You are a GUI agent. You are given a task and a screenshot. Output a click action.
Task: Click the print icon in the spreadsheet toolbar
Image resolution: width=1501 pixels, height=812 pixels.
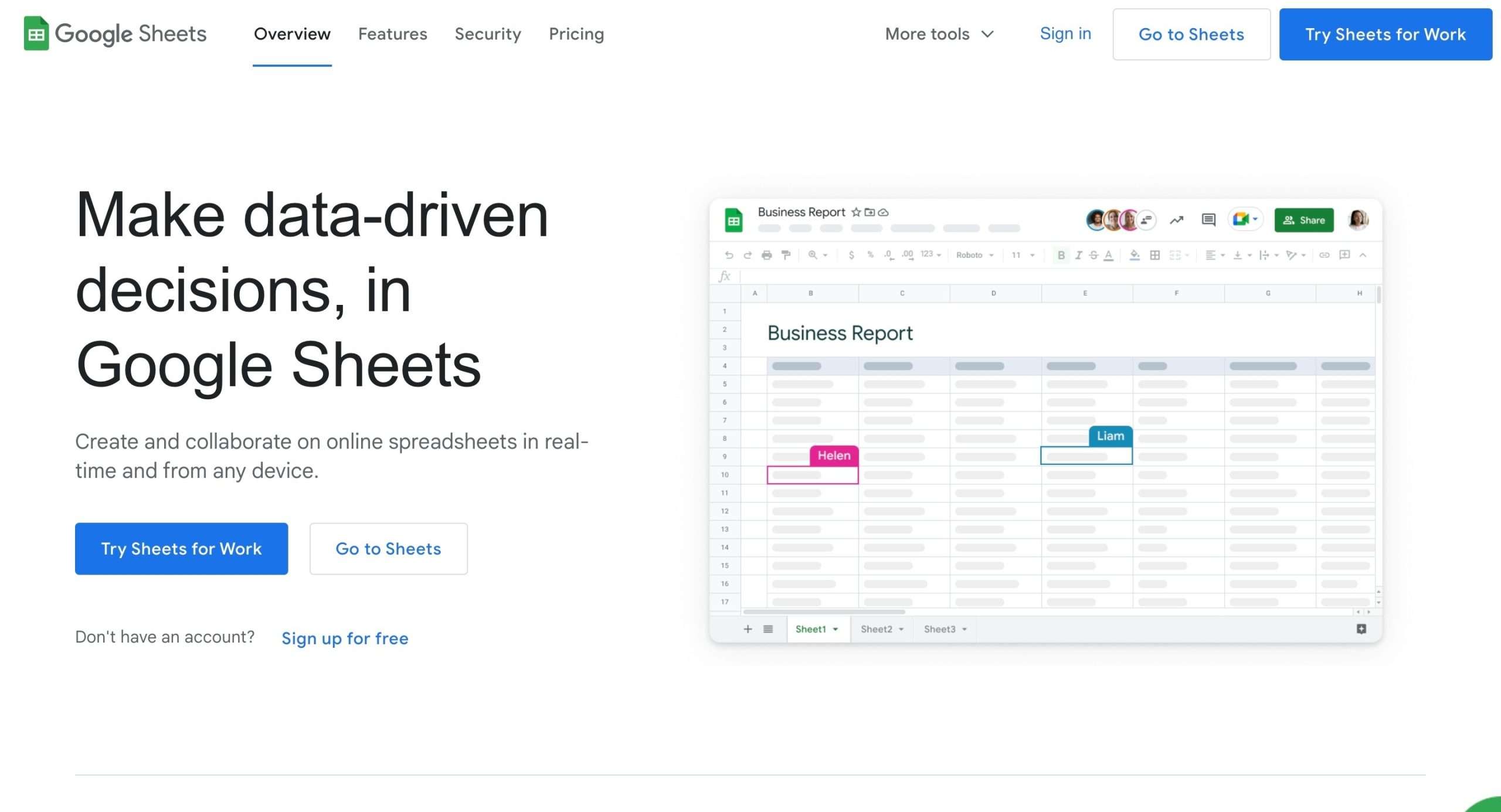[x=766, y=255]
